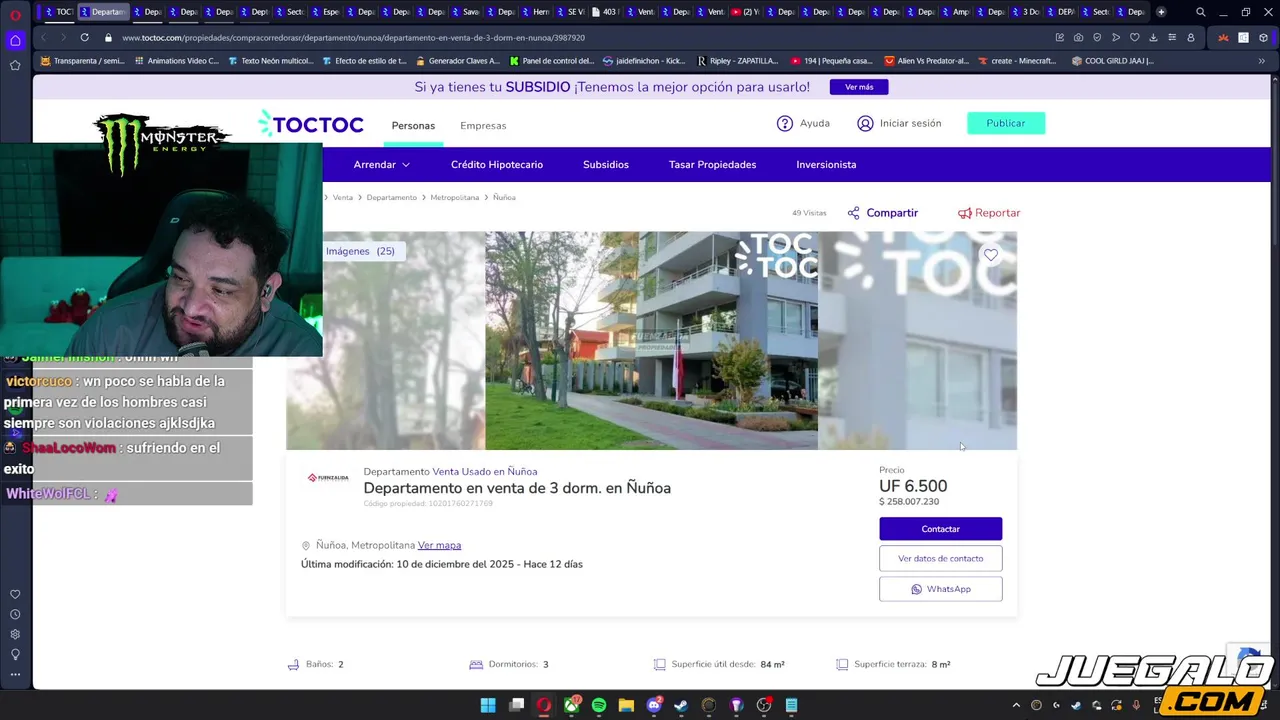Screen dimensions: 1280x720
Task: Click Ver más in the subsidio banner
Action: click(859, 87)
